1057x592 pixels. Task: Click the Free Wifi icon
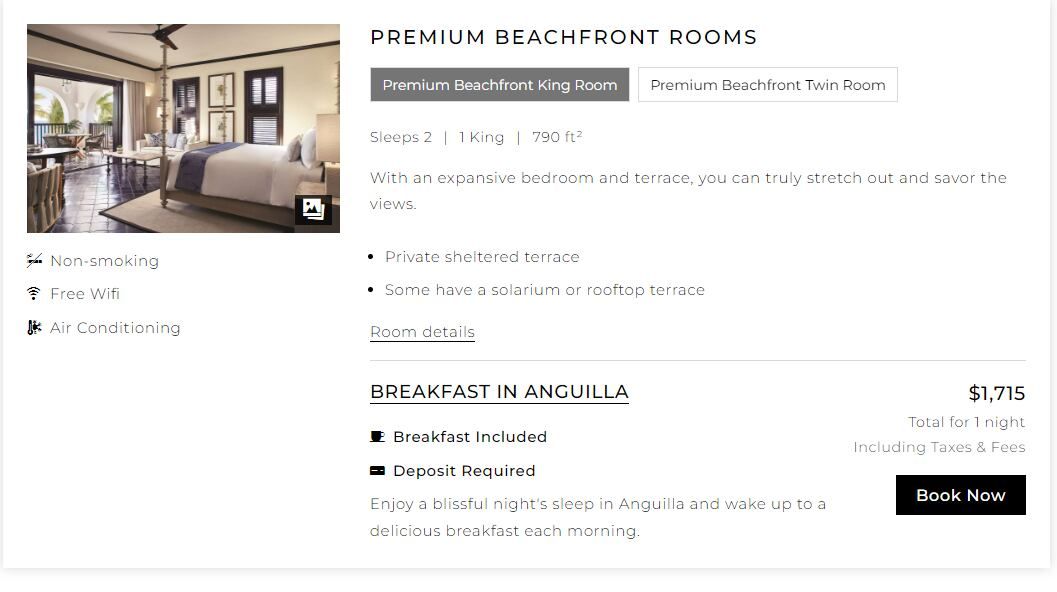(x=34, y=294)
